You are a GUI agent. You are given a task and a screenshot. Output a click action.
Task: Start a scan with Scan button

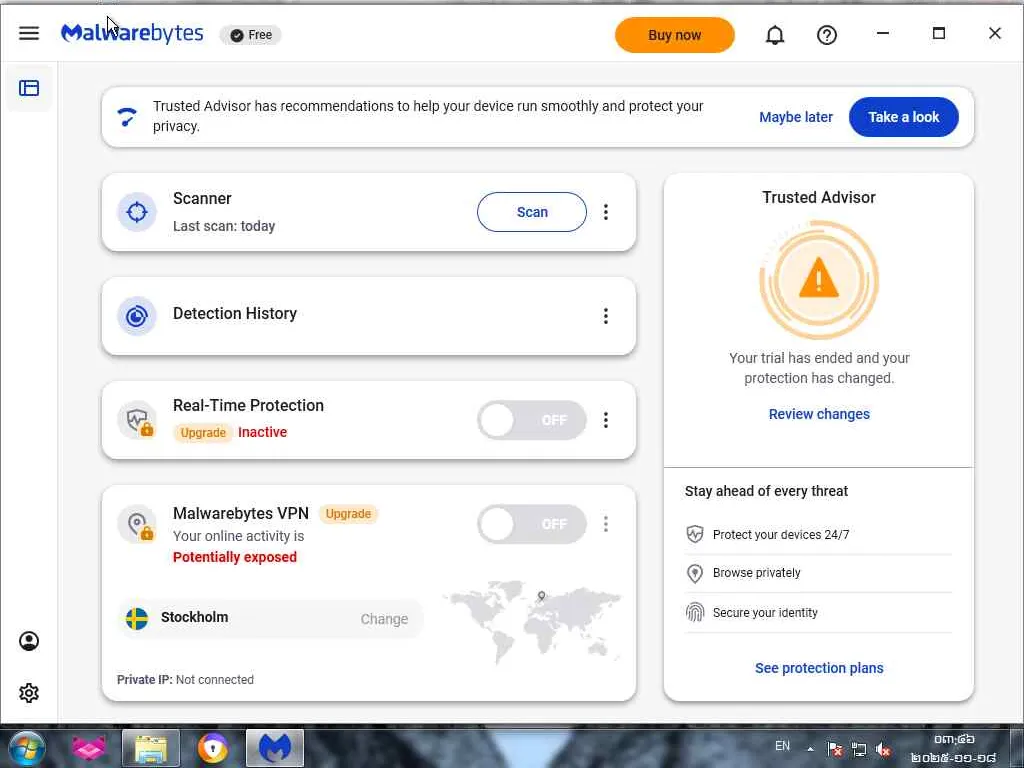532,212
